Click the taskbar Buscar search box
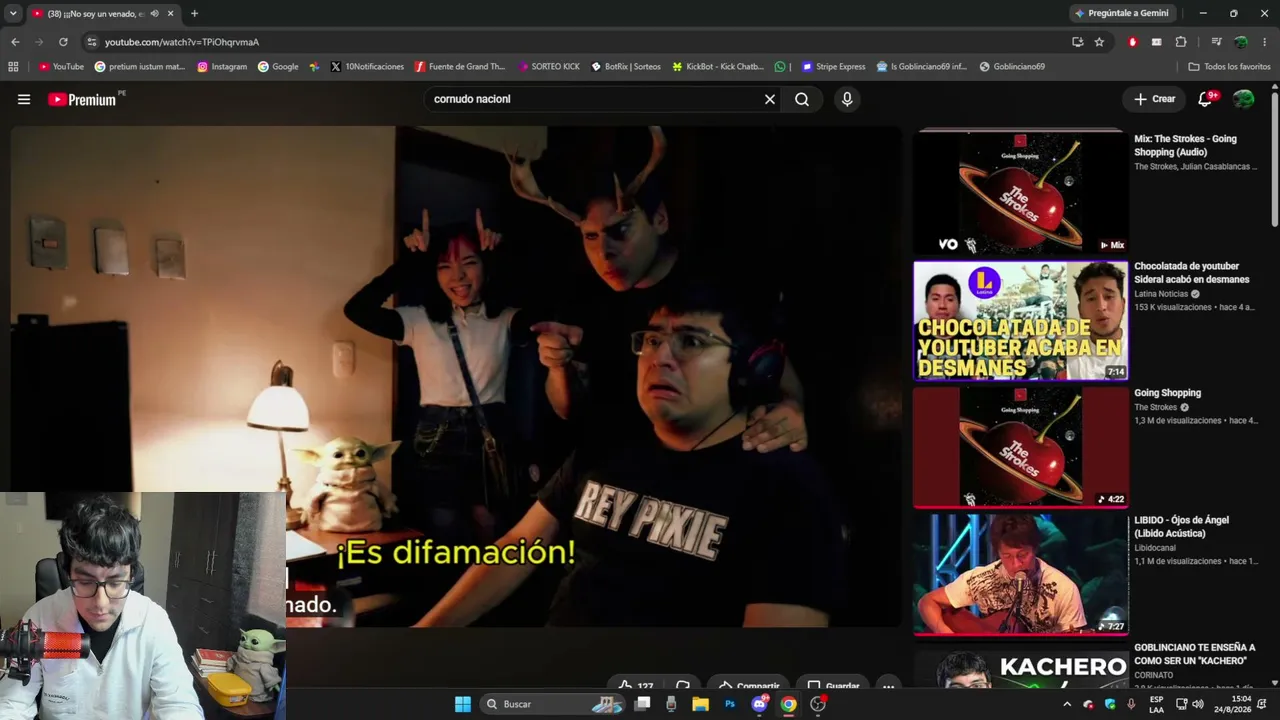The width and height of the screenshot is (1280, 720). [x=553, y=704]
